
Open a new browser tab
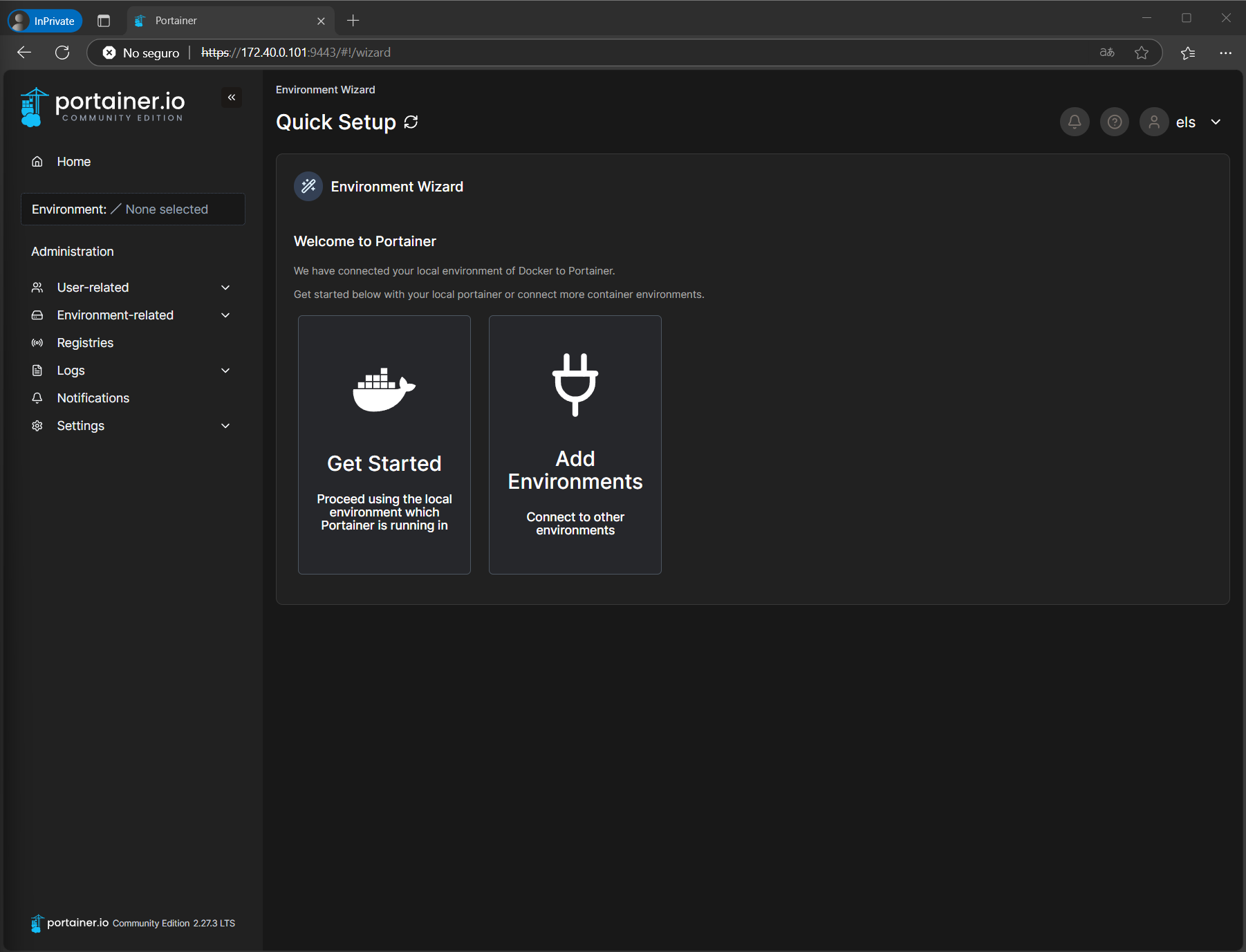coord(353,21)
